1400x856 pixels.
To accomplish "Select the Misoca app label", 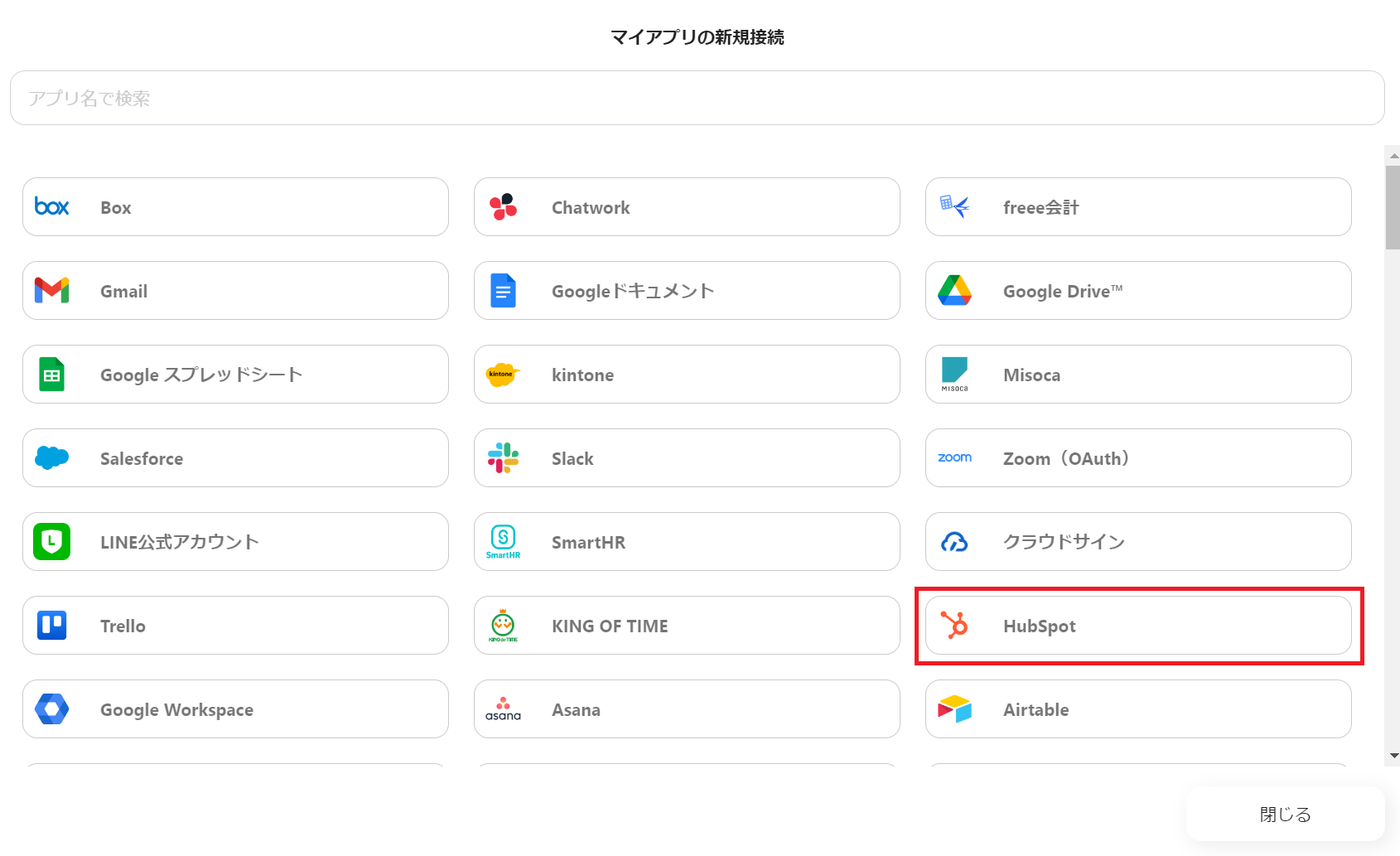I will pos(1032,375).
